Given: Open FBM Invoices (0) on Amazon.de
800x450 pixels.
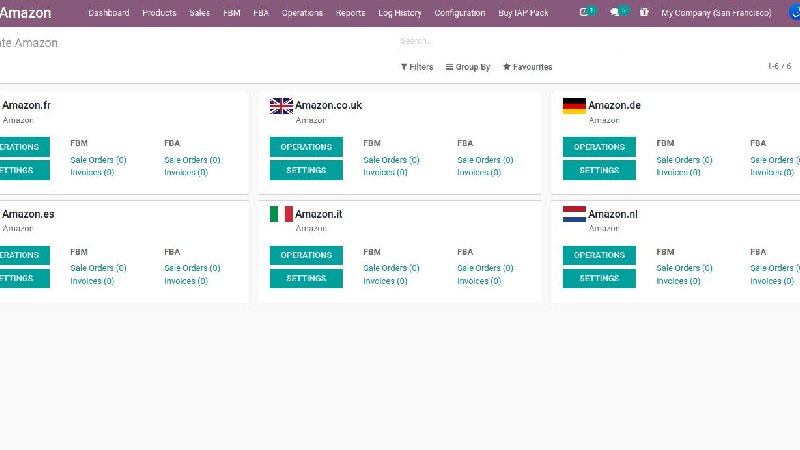Looking at the screenshot, I should point(678,172).
